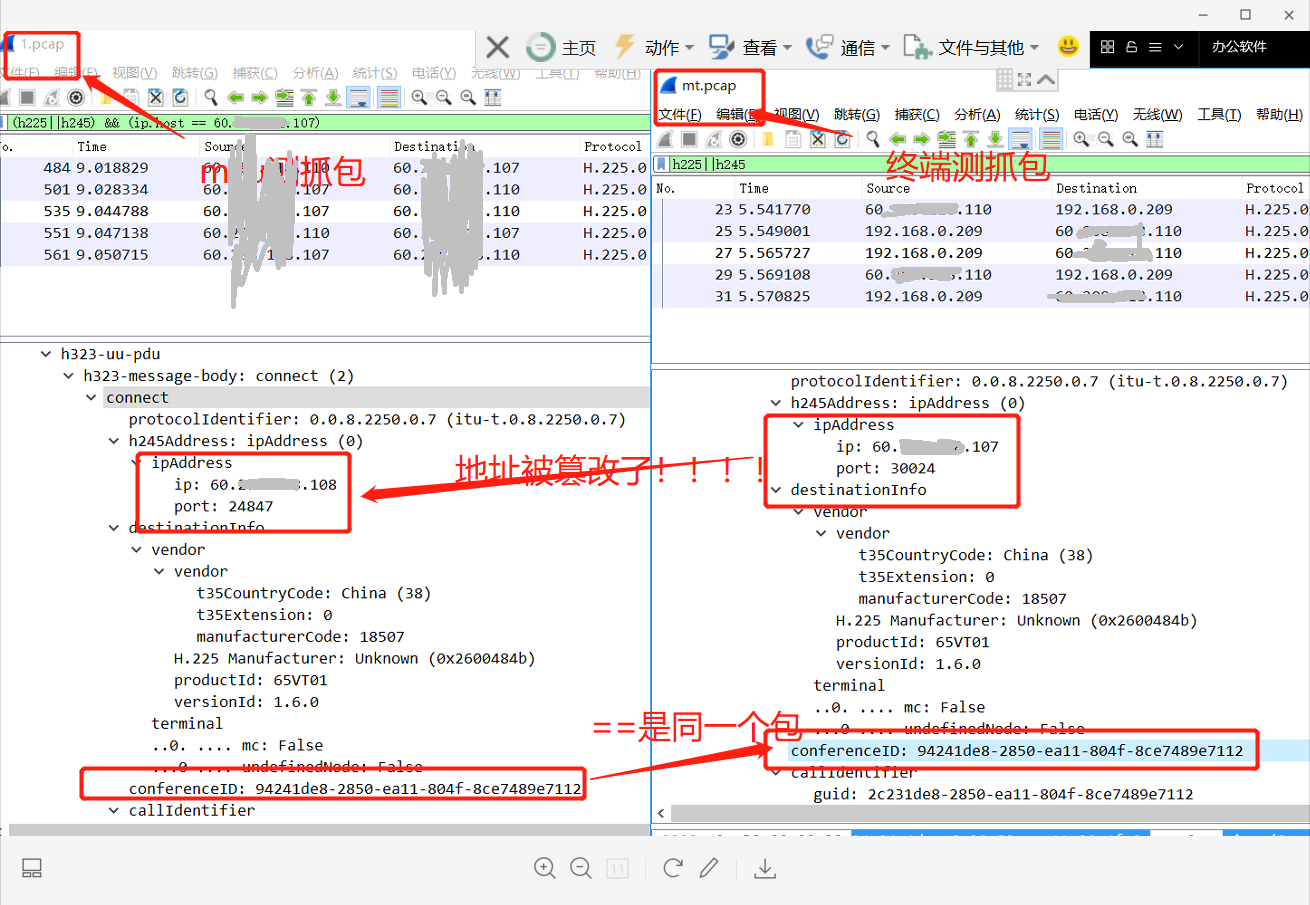Open thumbnail layout icon at bottom left
Viewport: 1310px width, 905px height.
[32, 868]
